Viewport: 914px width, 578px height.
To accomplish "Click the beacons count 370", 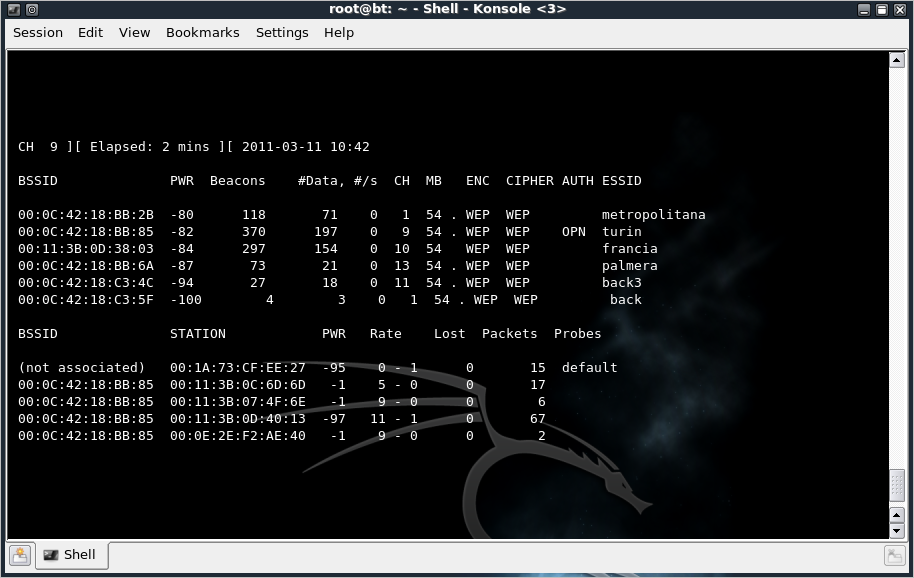I will [x=254, y=232].
